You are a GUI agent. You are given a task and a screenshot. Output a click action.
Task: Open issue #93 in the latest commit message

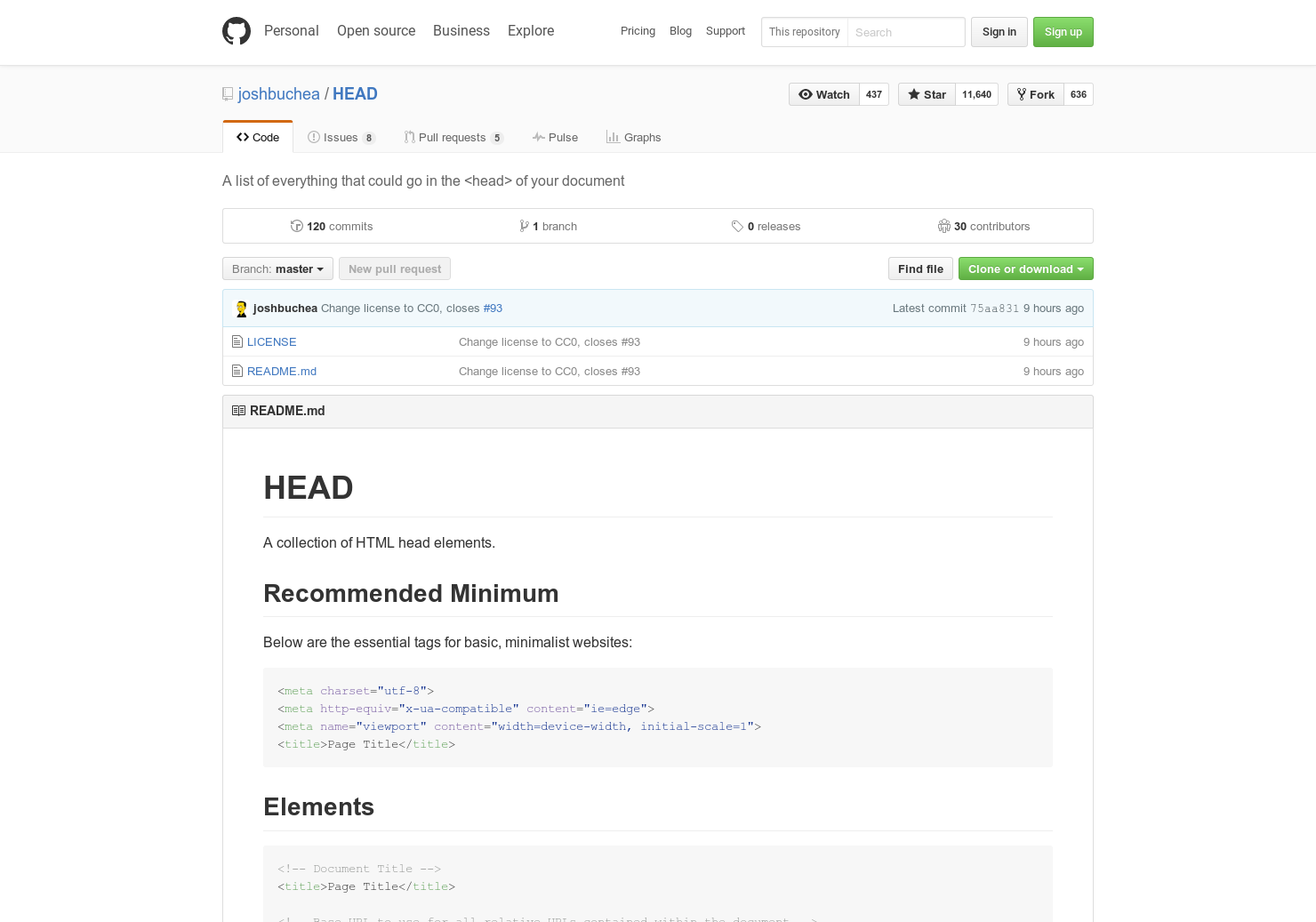coord(493,309)
